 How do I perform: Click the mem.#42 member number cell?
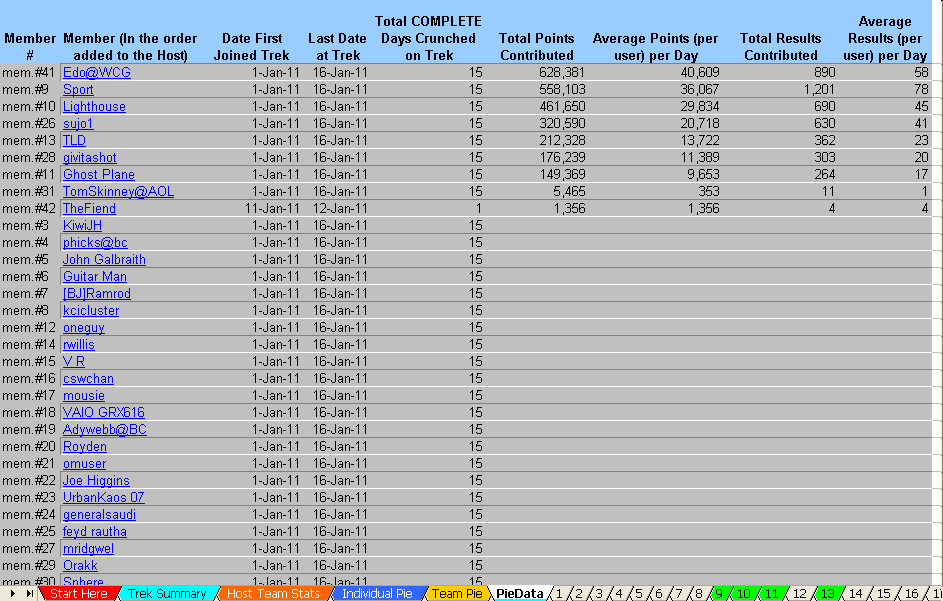click(x=29, y=209)
